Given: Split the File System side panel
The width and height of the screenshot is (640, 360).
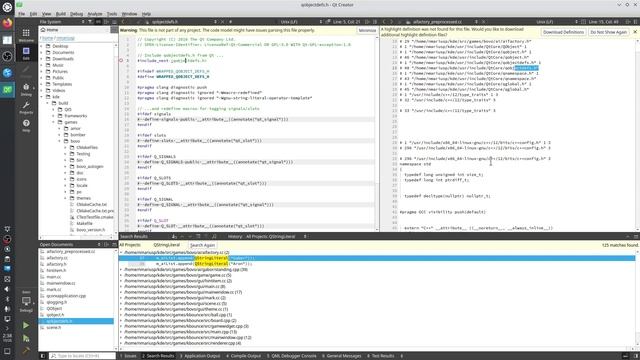Looking at the screenshot, I should (106, 22).
